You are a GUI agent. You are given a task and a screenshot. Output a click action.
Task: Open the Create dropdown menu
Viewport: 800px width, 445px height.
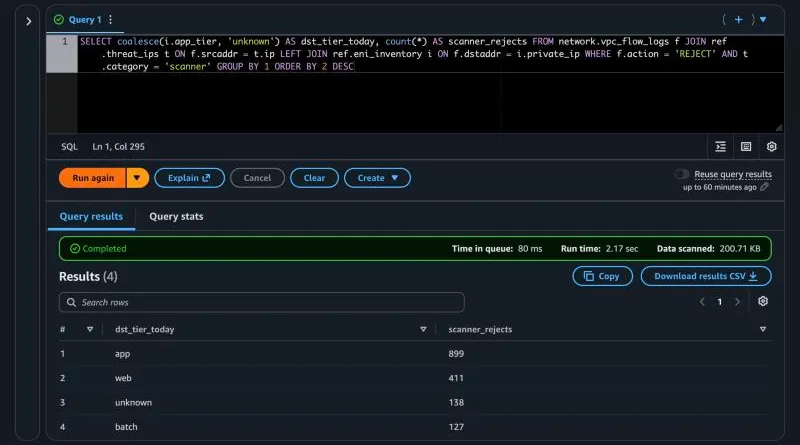click(377, 178)
